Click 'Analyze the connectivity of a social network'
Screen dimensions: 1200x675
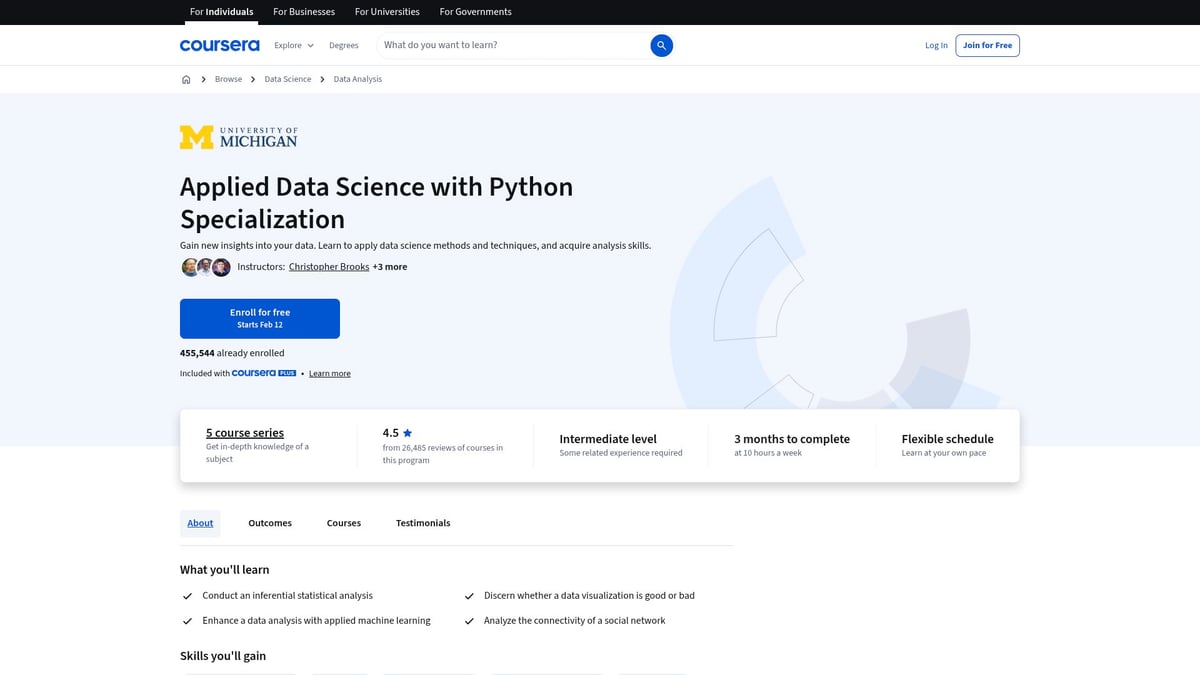tap(575, 620)
